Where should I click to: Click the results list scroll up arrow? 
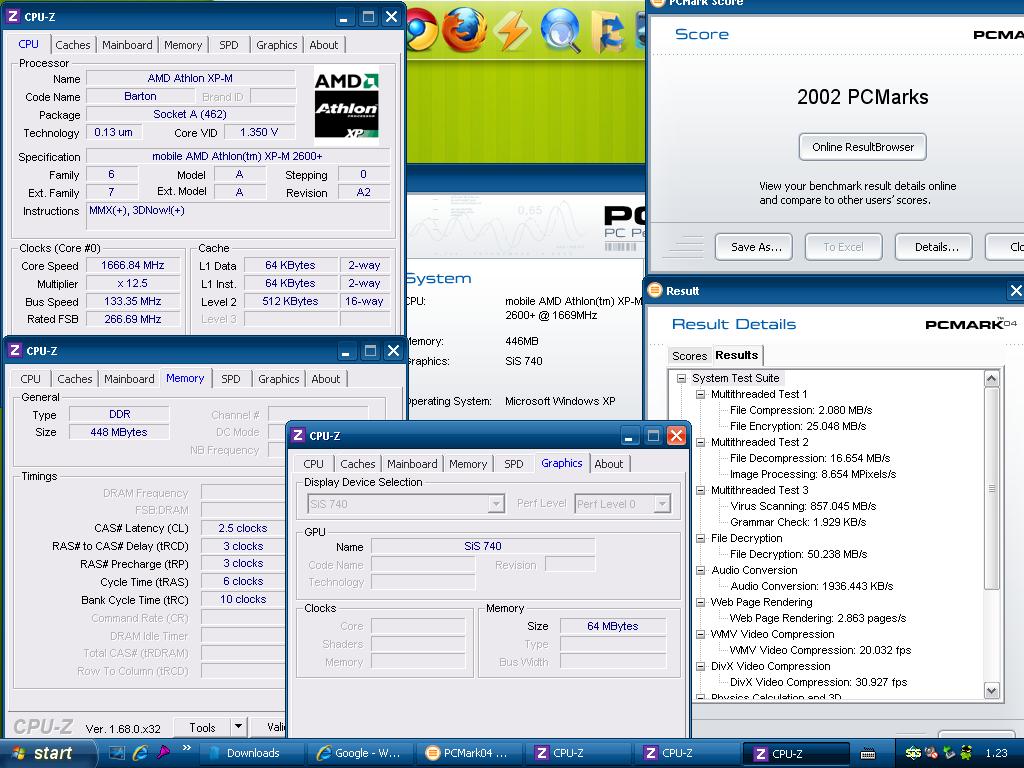click(991, 379)
